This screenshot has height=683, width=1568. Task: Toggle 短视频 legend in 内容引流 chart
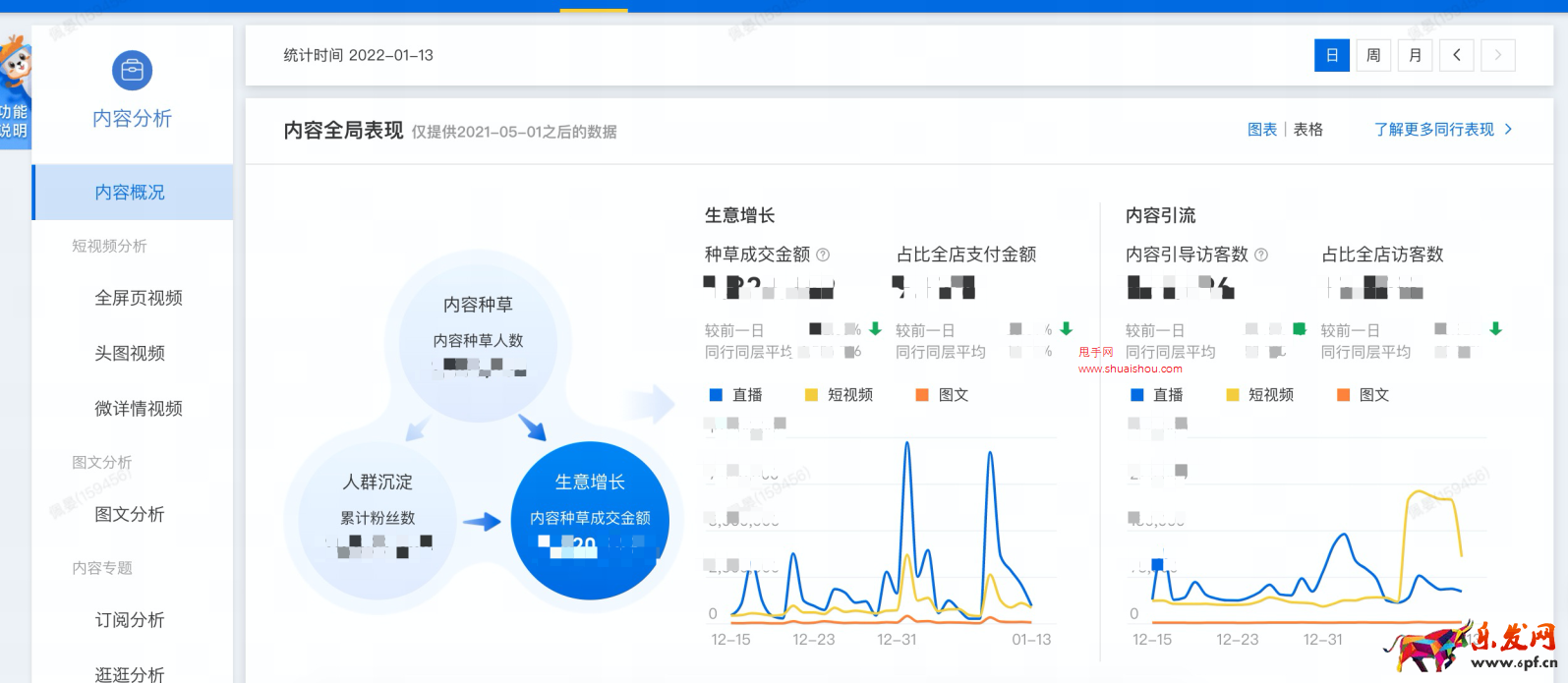point(1259,395)
